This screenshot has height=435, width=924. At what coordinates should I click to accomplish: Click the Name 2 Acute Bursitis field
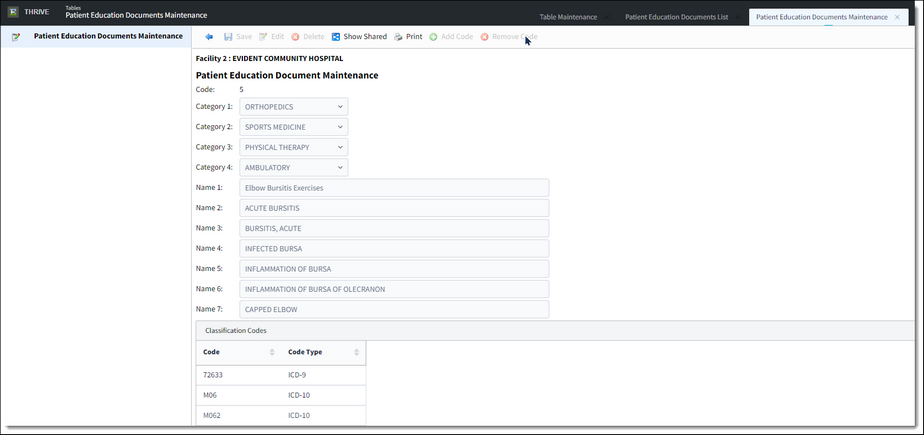click(x=394, y=208)
